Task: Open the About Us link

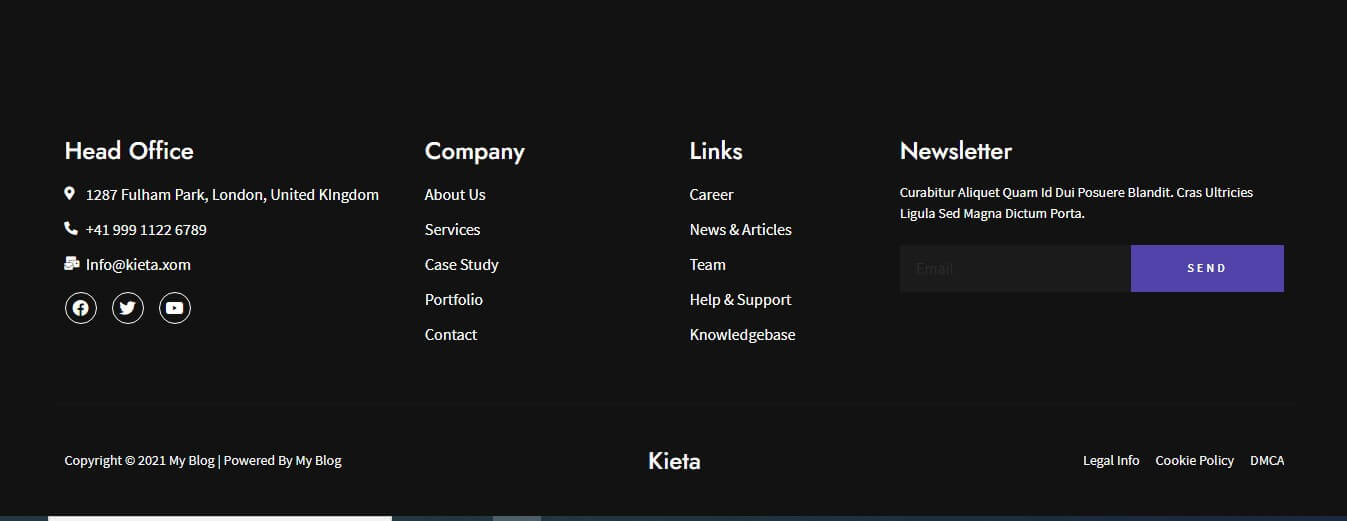Action: [455, 195]
